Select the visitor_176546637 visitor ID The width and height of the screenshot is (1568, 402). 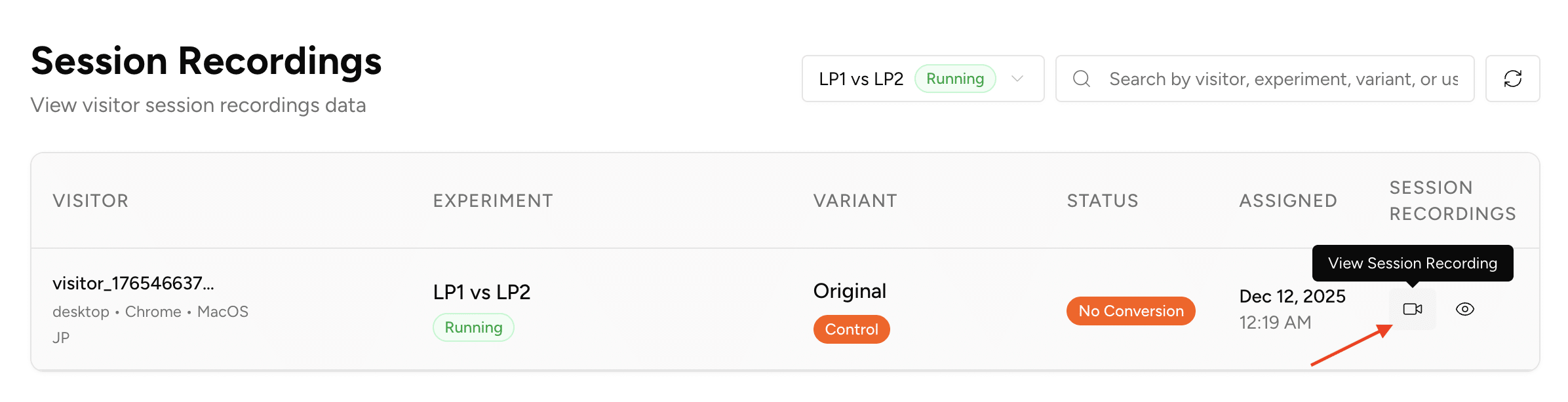pos(133,283)
